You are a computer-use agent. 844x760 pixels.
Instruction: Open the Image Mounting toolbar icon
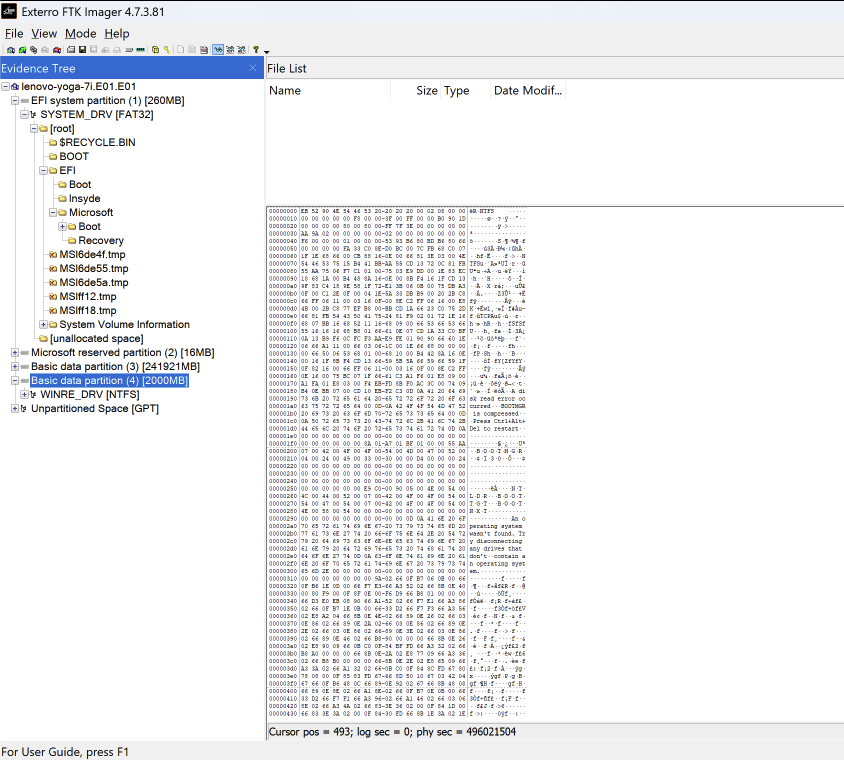click(33, 50)
